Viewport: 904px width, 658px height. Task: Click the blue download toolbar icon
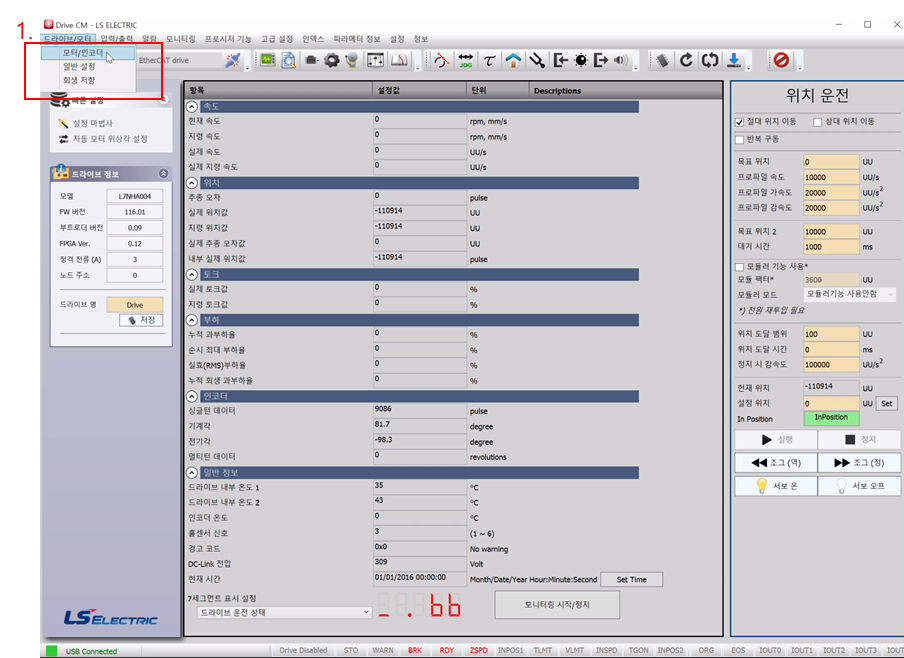733,61
